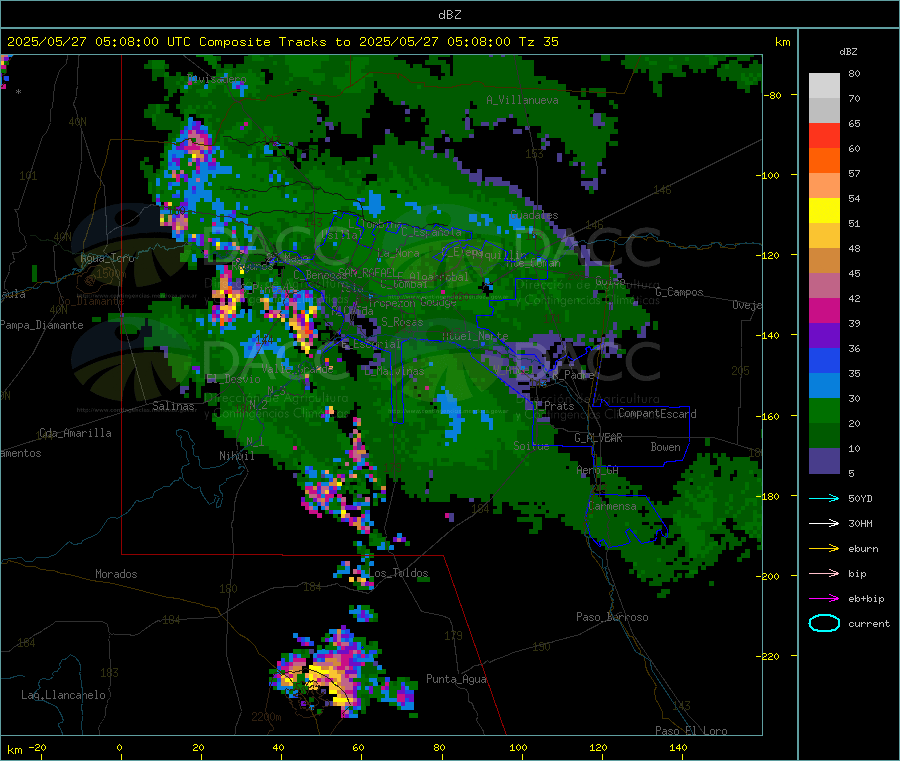Screen dimensions: 900x761
Task: Click the Guadales map label
Action: (534, 215)
